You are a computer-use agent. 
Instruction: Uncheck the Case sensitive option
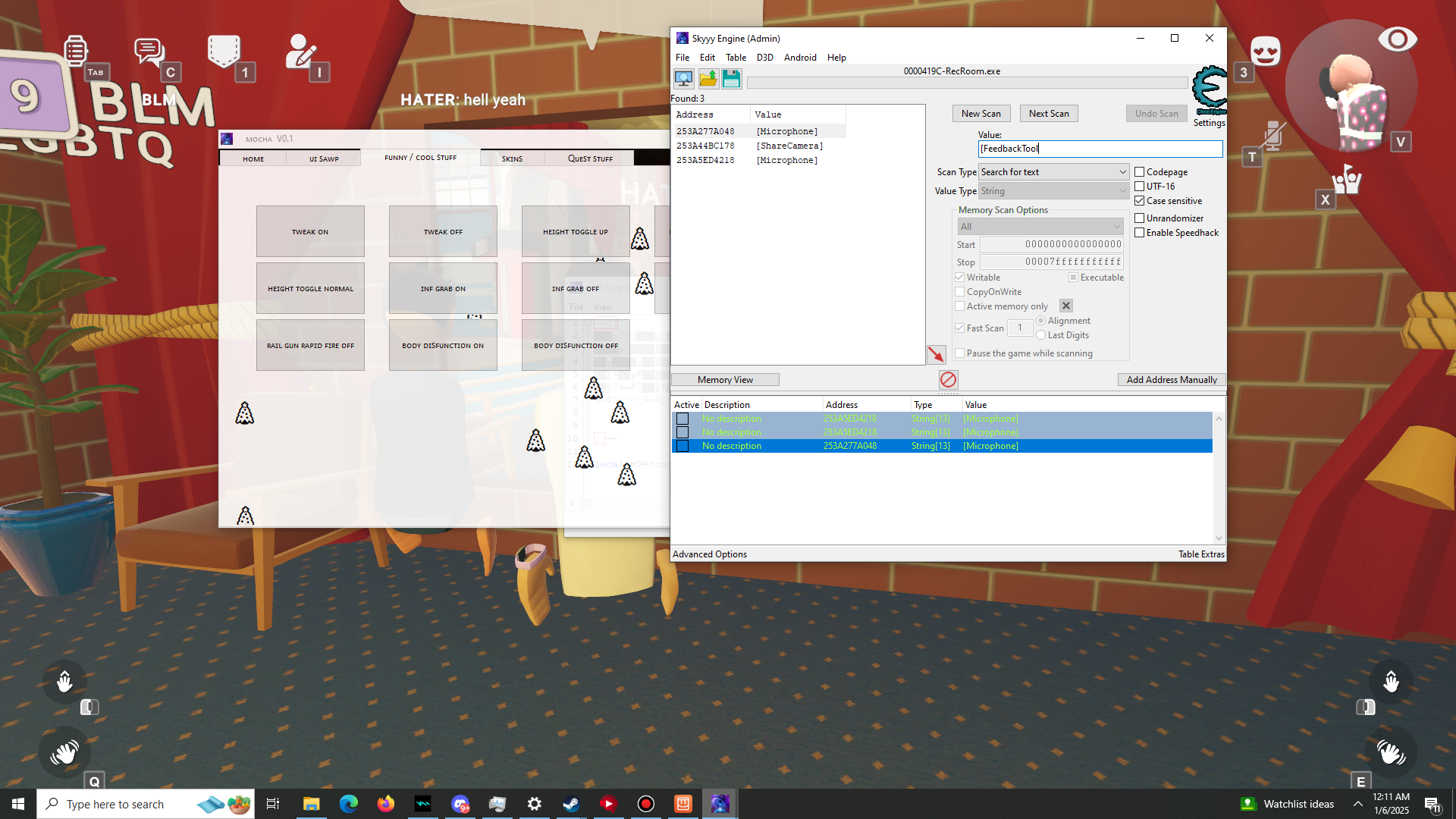(x=1139, y=201)
